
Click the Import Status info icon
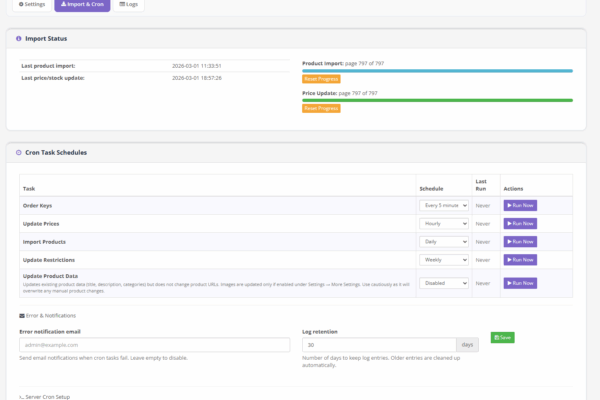18,39
